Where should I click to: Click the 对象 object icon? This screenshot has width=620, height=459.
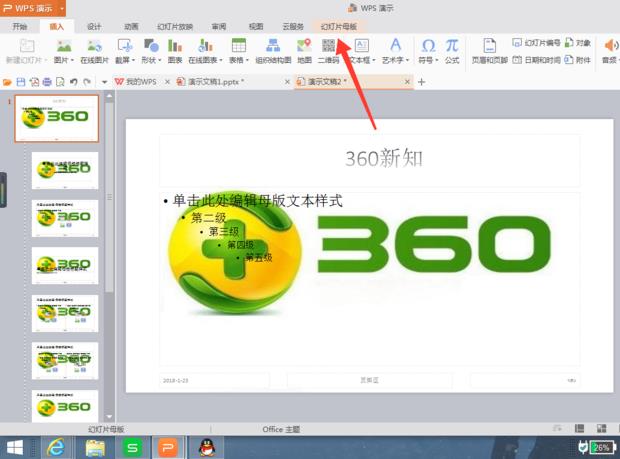pos(569,42)
